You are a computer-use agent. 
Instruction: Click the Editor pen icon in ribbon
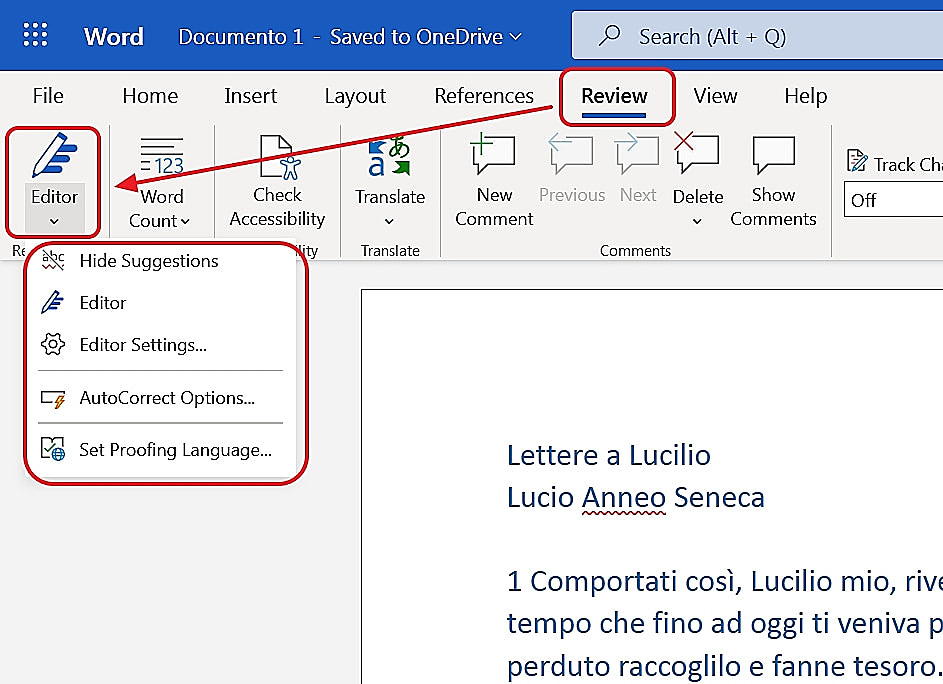(x=54, y=155)
